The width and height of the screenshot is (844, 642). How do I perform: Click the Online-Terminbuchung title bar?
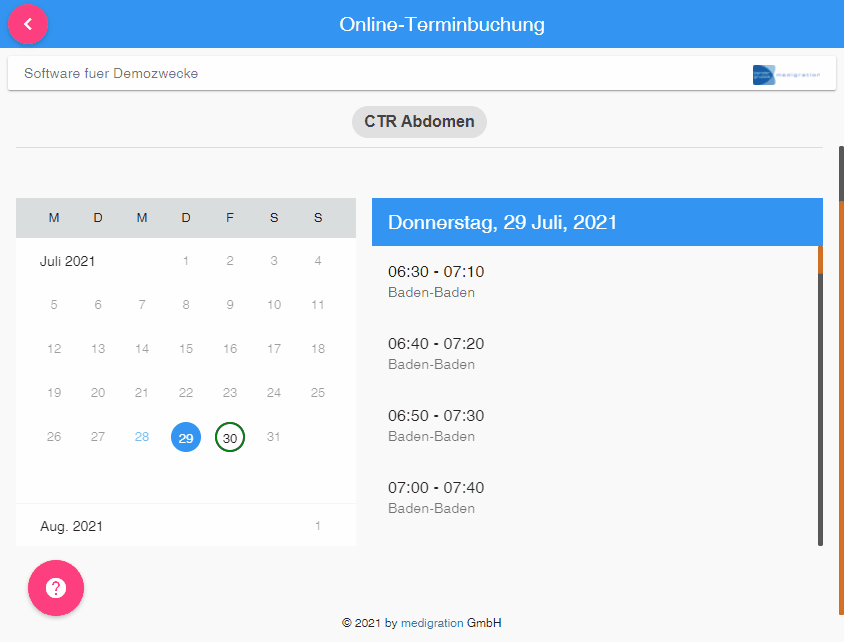coord(442,24)
